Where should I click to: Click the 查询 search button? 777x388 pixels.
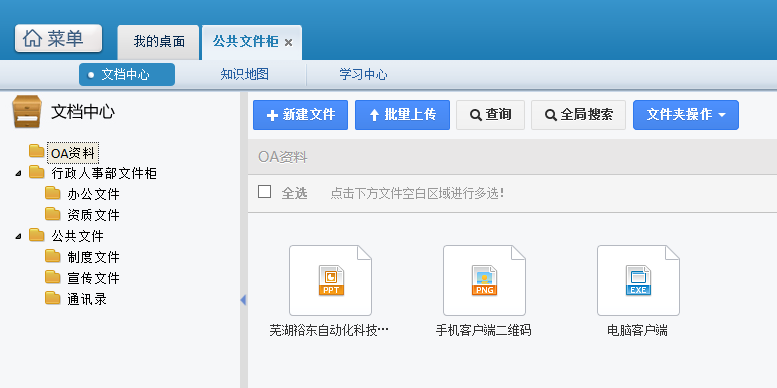coord(490,115)
